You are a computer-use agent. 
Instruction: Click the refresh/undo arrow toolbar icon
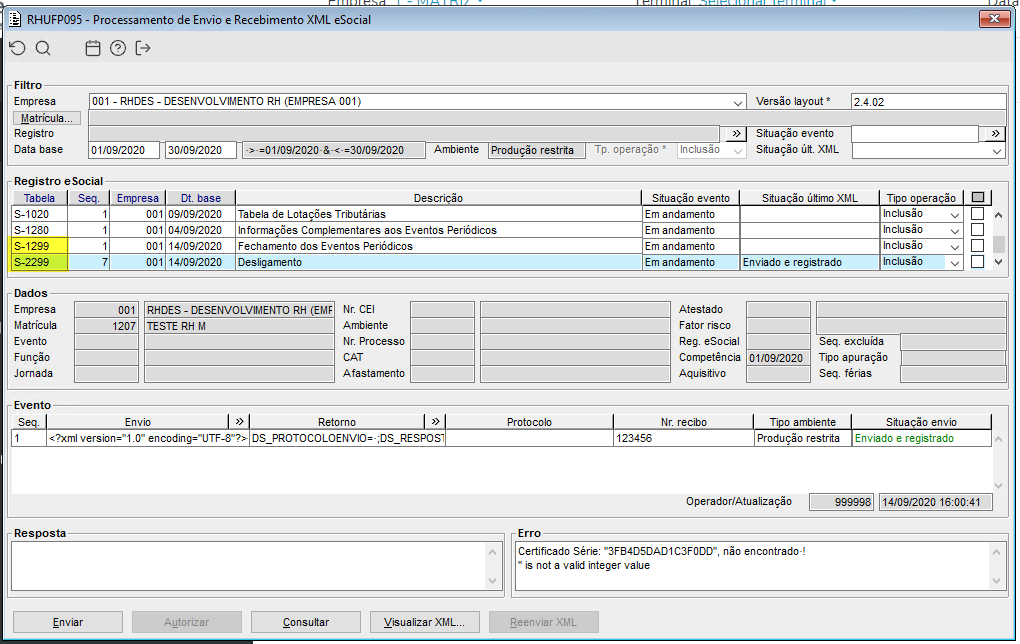point(18,48)
